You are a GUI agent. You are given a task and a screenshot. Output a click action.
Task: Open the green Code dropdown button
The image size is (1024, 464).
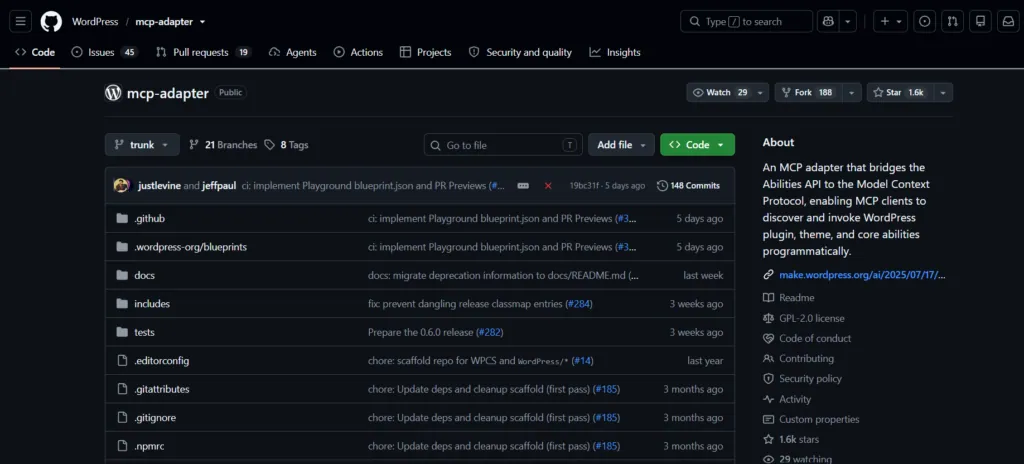point(697,144)
